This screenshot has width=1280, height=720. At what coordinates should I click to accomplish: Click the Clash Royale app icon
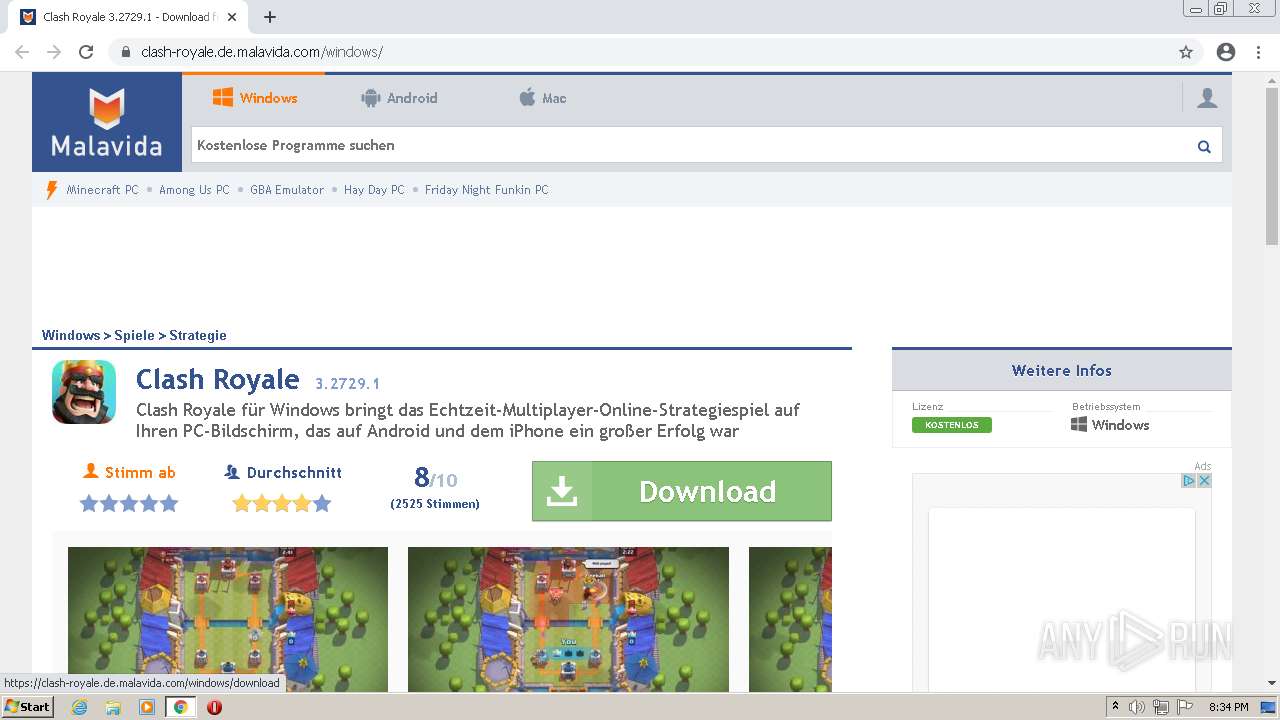[84, 392]
